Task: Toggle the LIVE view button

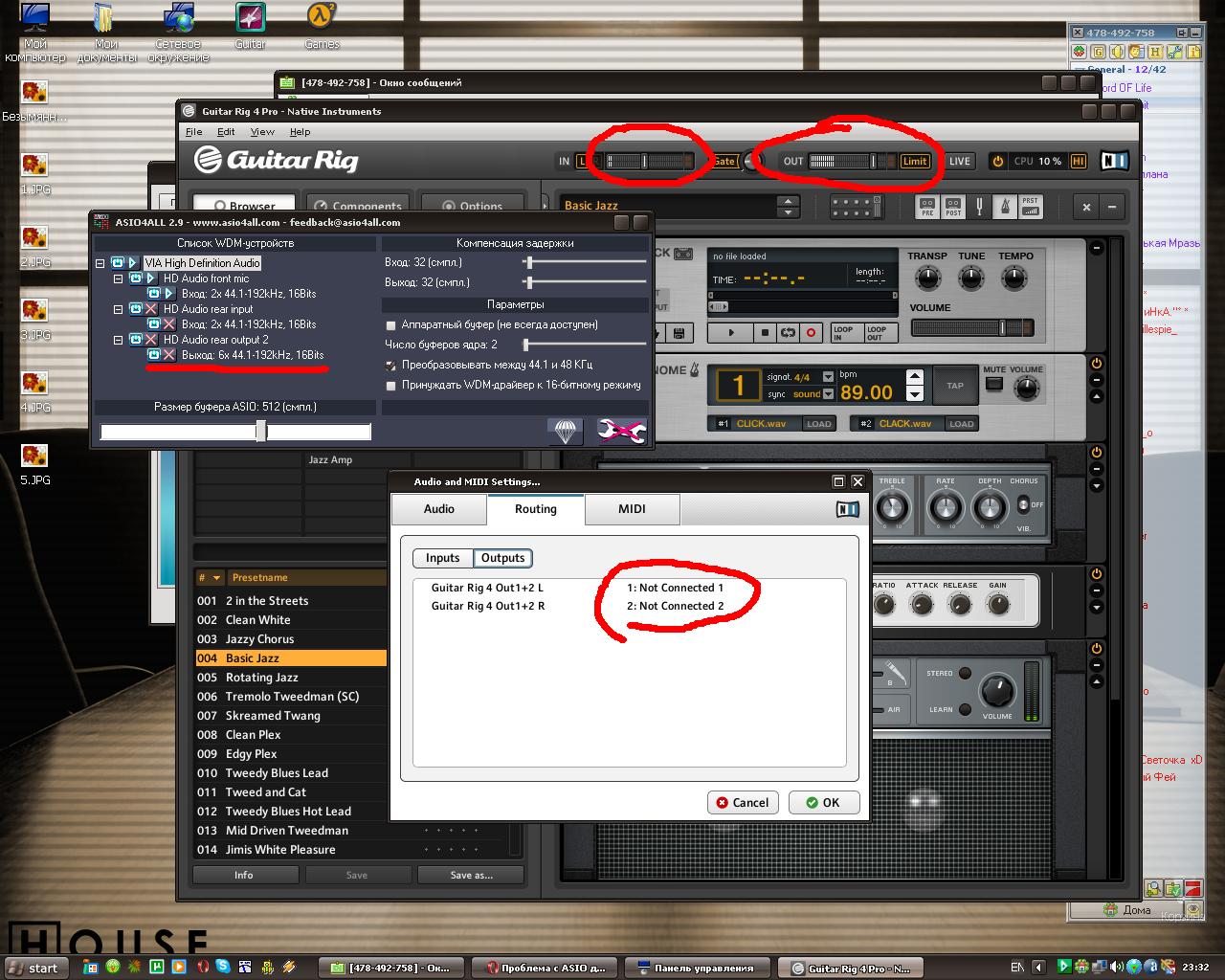Action: pos(959,161)
